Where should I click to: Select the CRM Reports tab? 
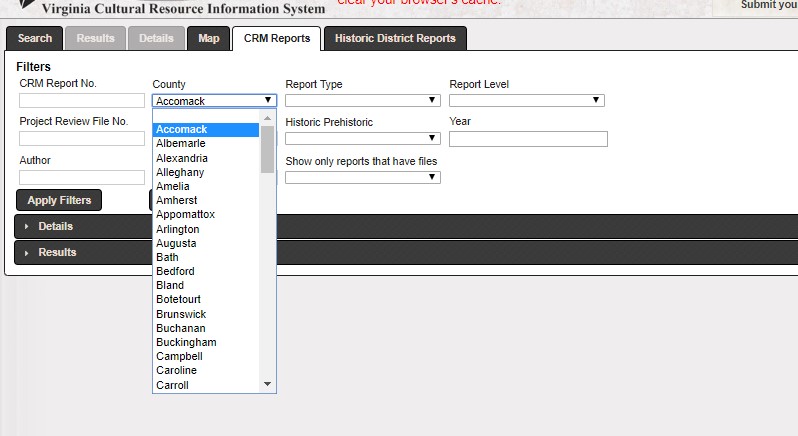[x=277, y=39]
